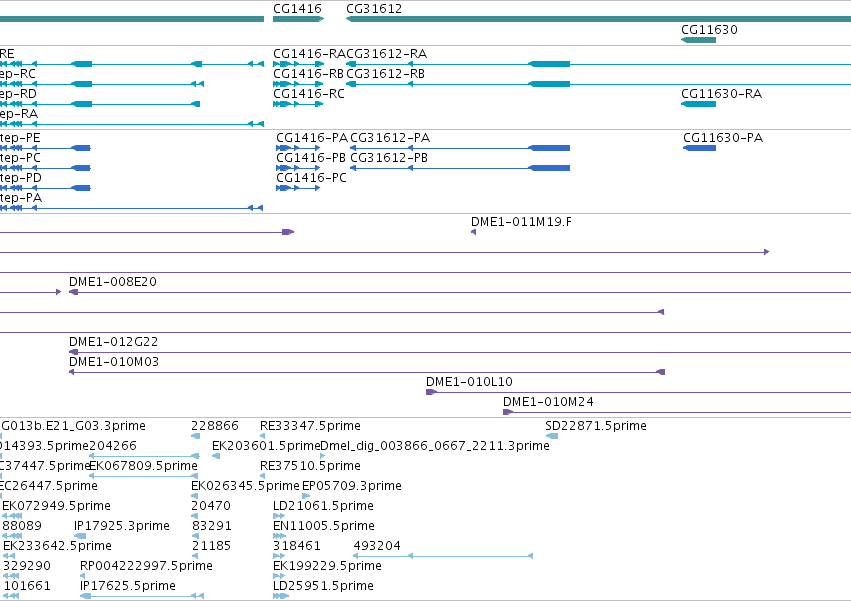Screen dimensions: 851x601
Task: Select the DME1-008E20 BAC label
Action: coord(113,282)
